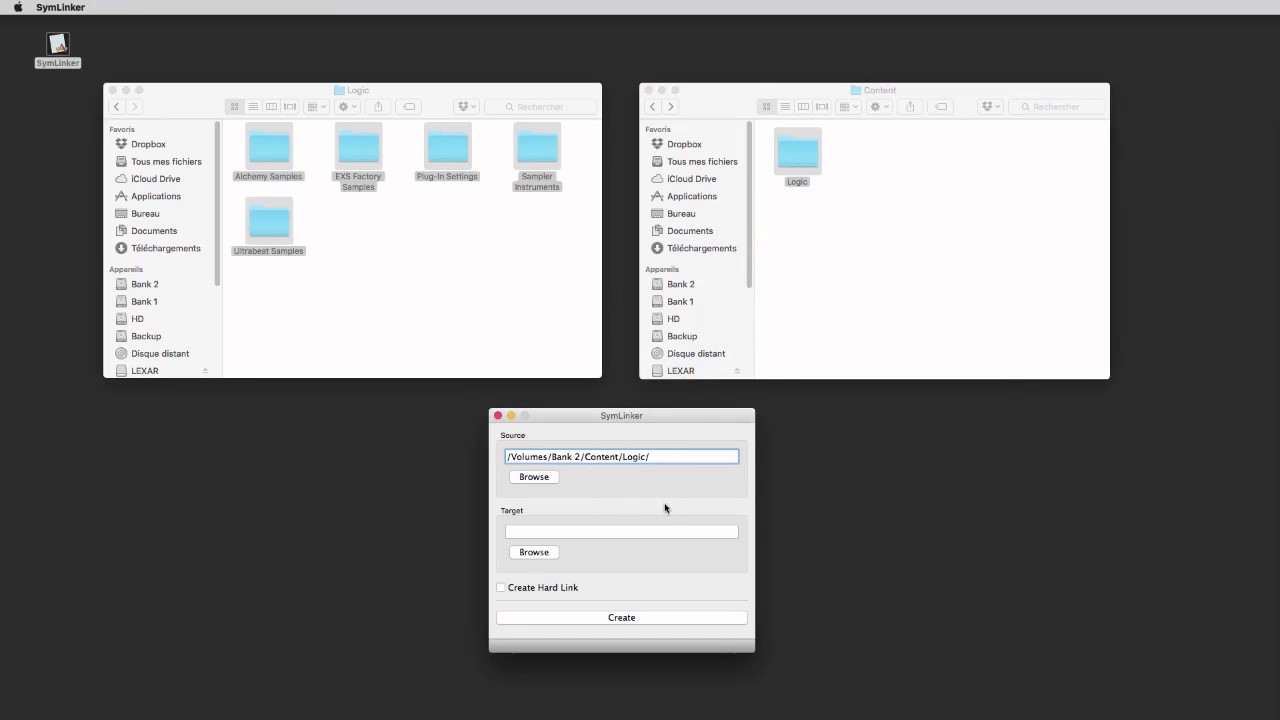Open Dropbox in Logic window sidebar
Screen dimensions: 1280x720
pyautogui.click(x=148, y=144)
